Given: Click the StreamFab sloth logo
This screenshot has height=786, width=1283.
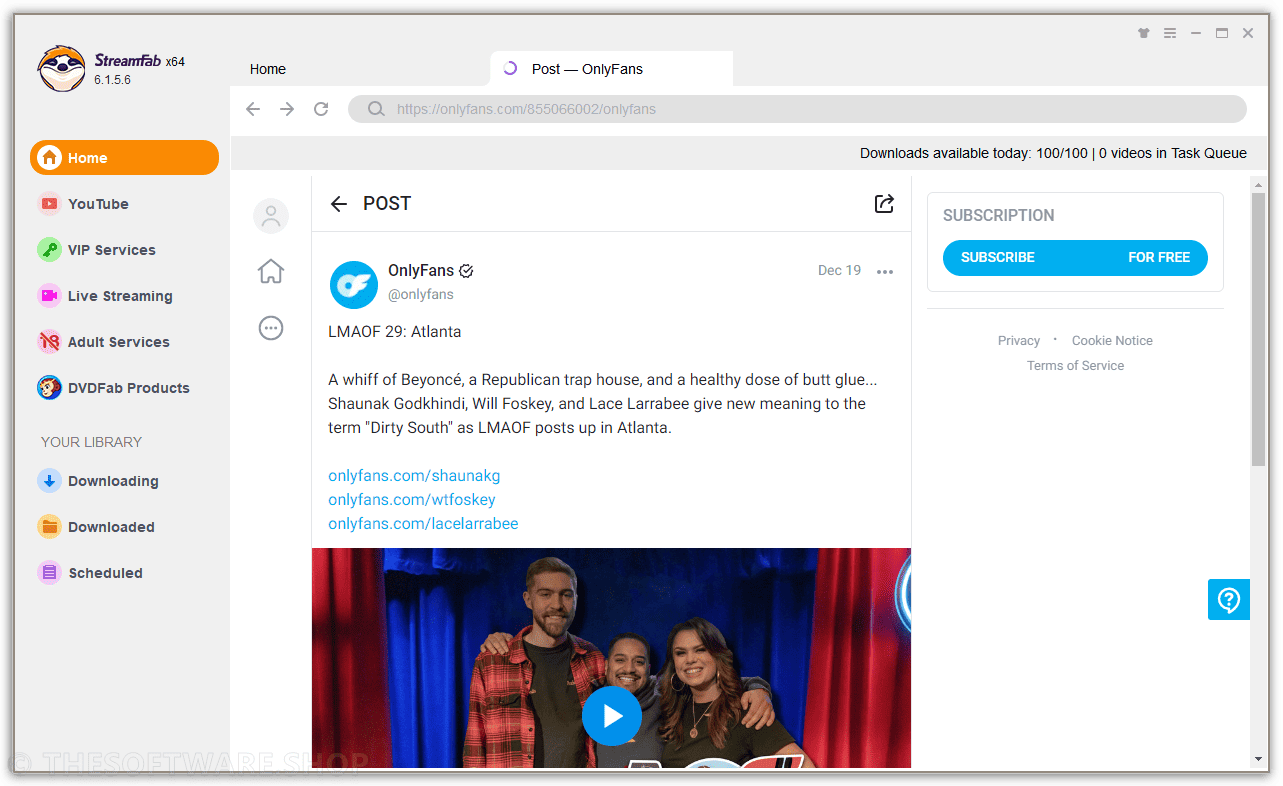Looking at the screenshot, I should pyautogui.click(x=61, y=69).
